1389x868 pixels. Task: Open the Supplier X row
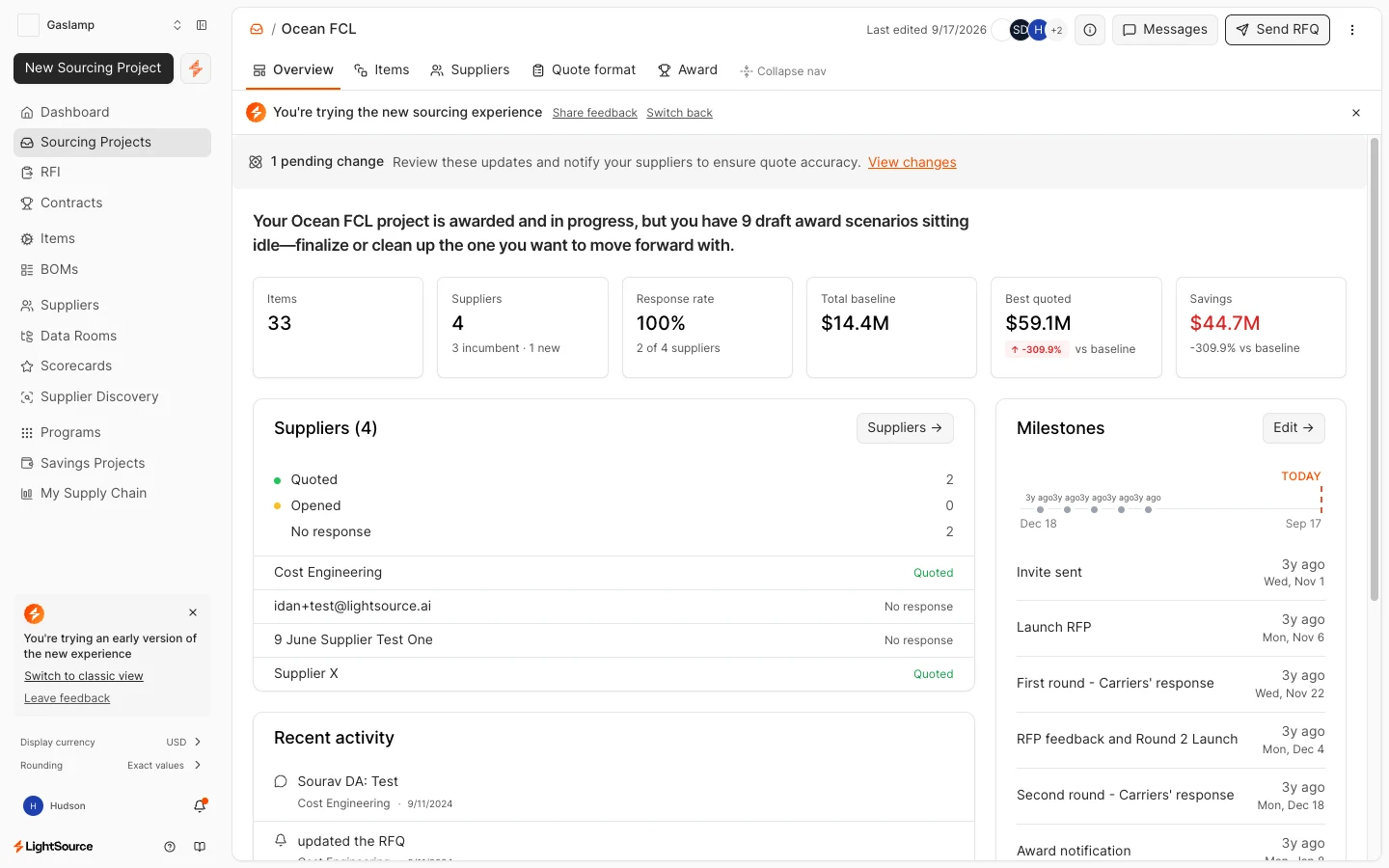pos(613,674)
